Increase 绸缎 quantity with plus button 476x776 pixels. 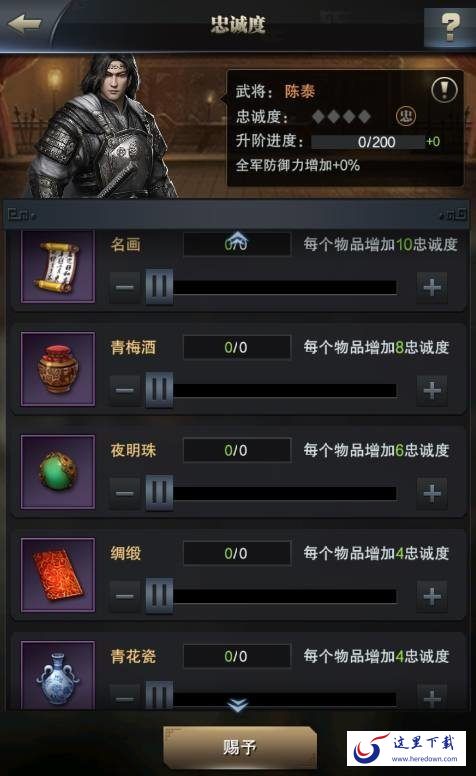pos(432,596)
